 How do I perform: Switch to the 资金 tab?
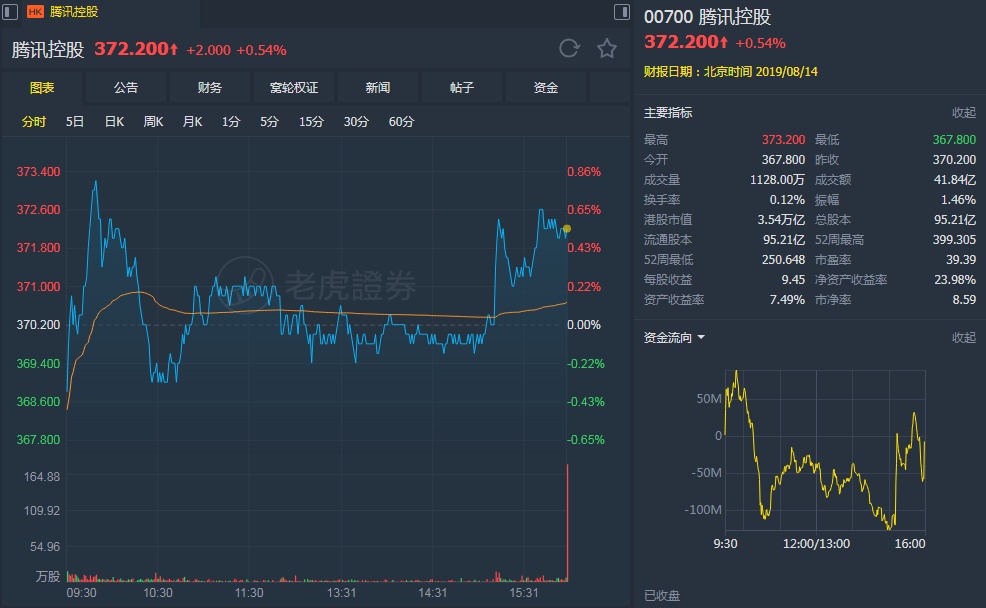tap(546, 88)
